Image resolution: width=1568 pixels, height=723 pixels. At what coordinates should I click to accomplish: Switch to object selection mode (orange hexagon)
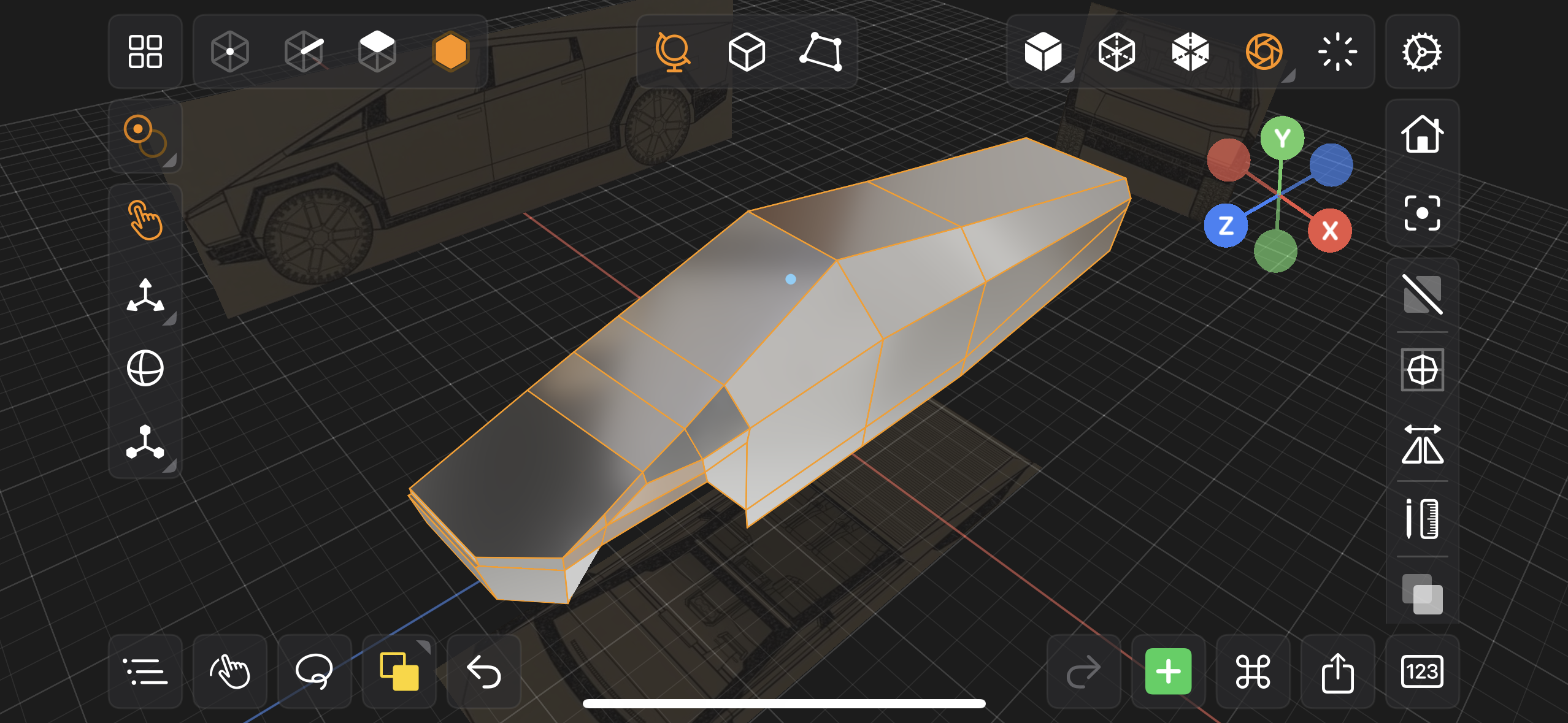point(451,52)
